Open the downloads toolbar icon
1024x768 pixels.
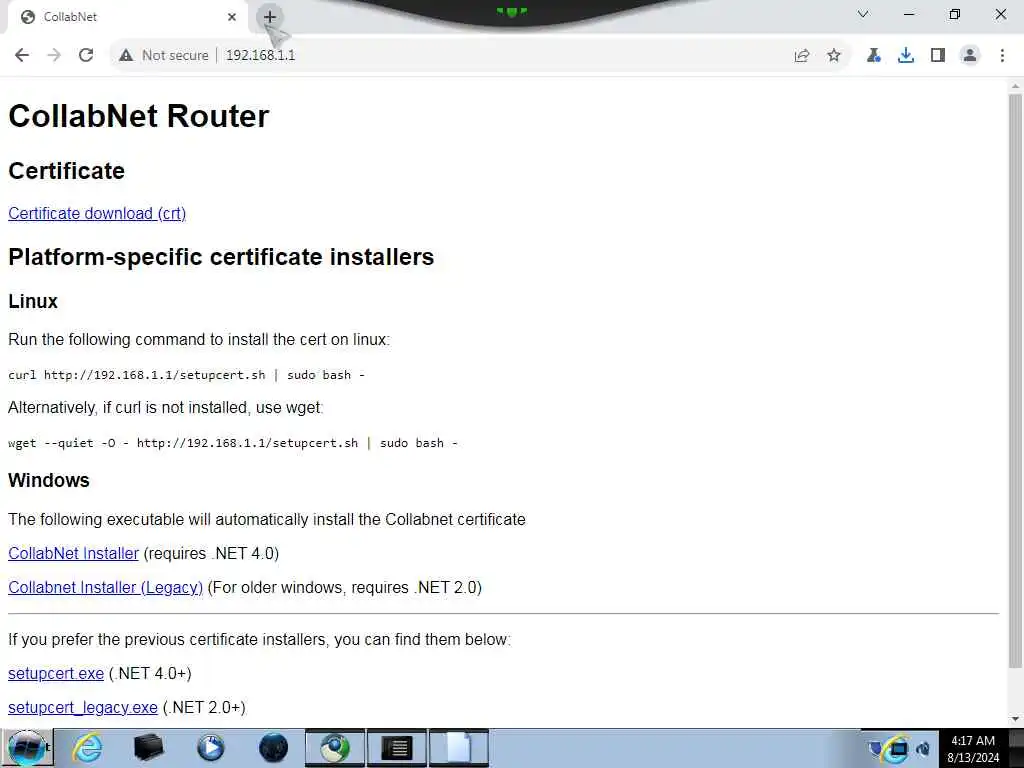[906, 56]
